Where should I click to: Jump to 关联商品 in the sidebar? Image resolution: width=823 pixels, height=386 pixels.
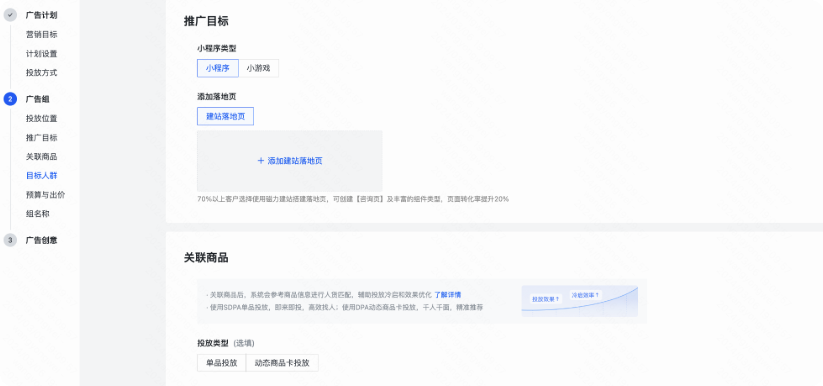point(41,157)
